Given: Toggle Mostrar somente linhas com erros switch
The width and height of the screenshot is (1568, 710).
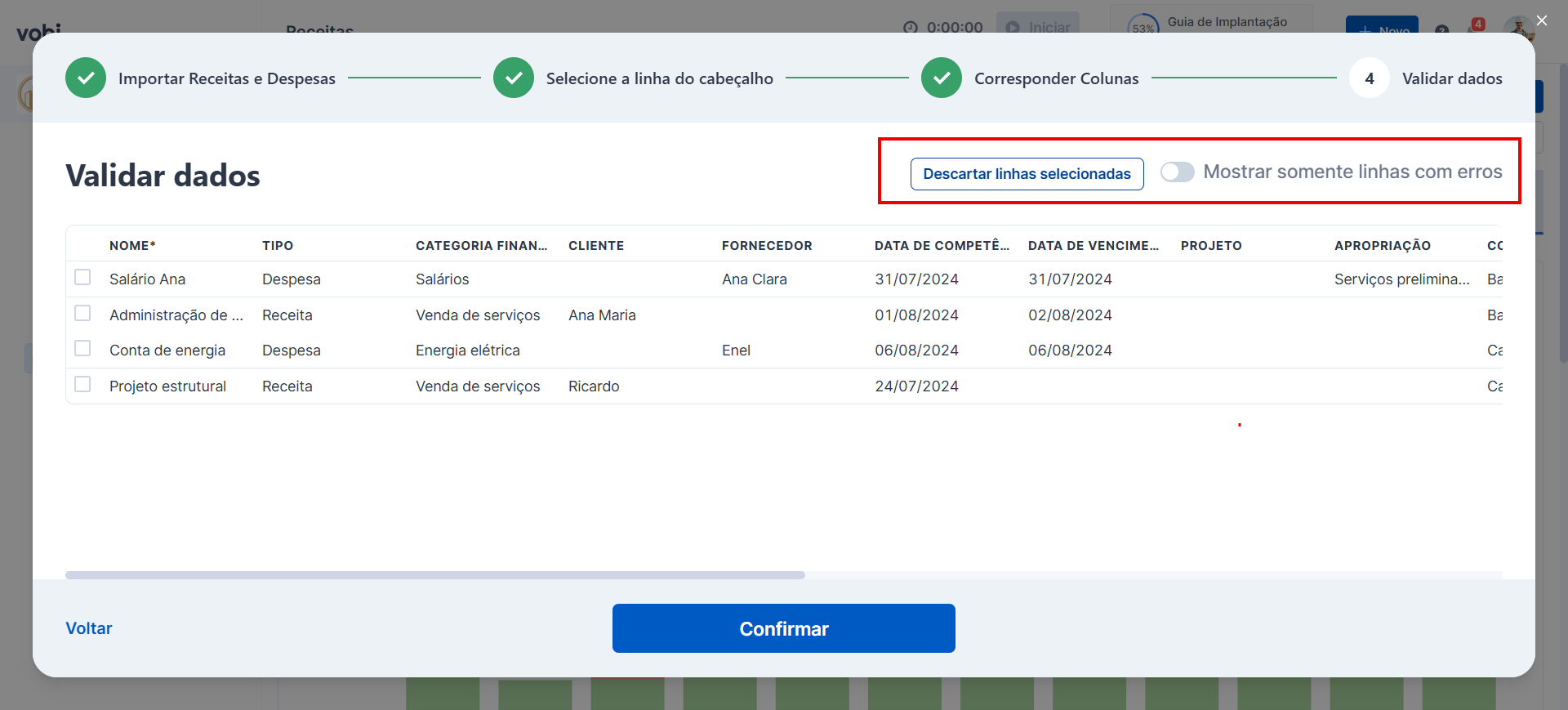Looking at the screenshot, I should 1178,172.
